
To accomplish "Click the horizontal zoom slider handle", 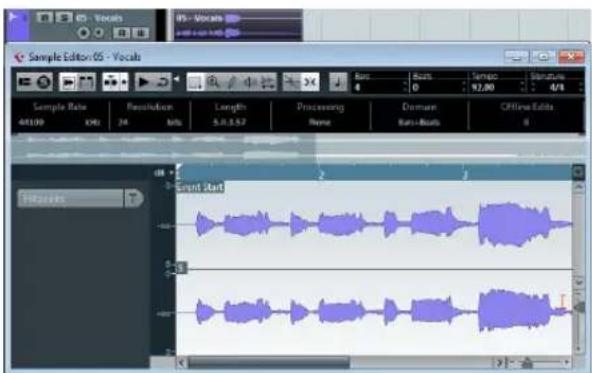I will (527, 363).
